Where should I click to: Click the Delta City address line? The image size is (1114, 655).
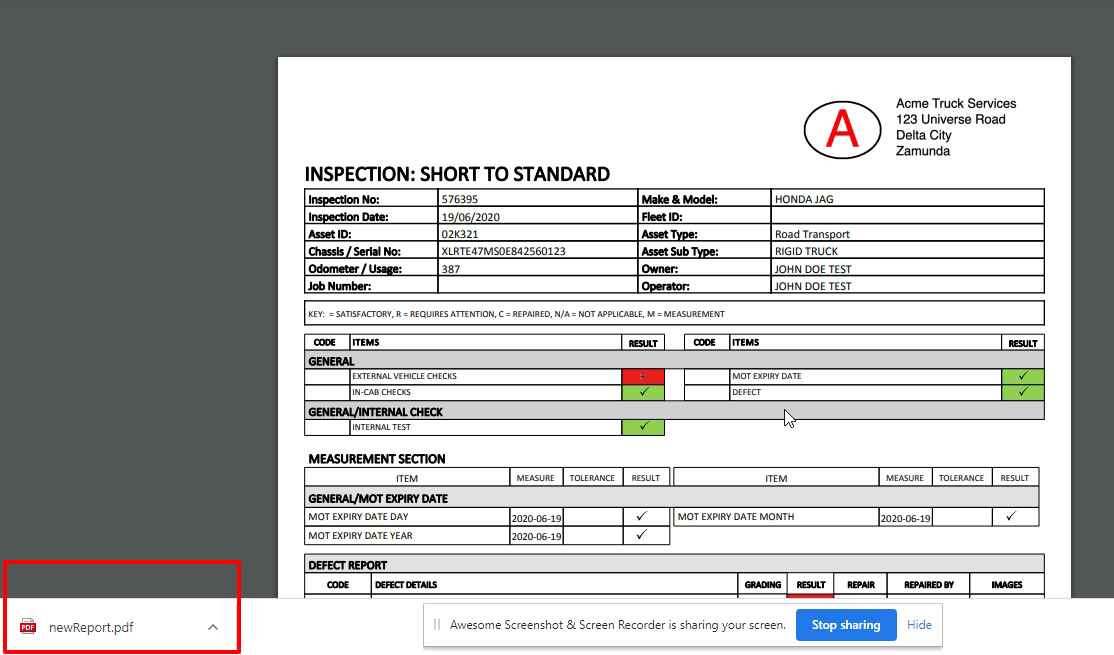coord(923,135)
